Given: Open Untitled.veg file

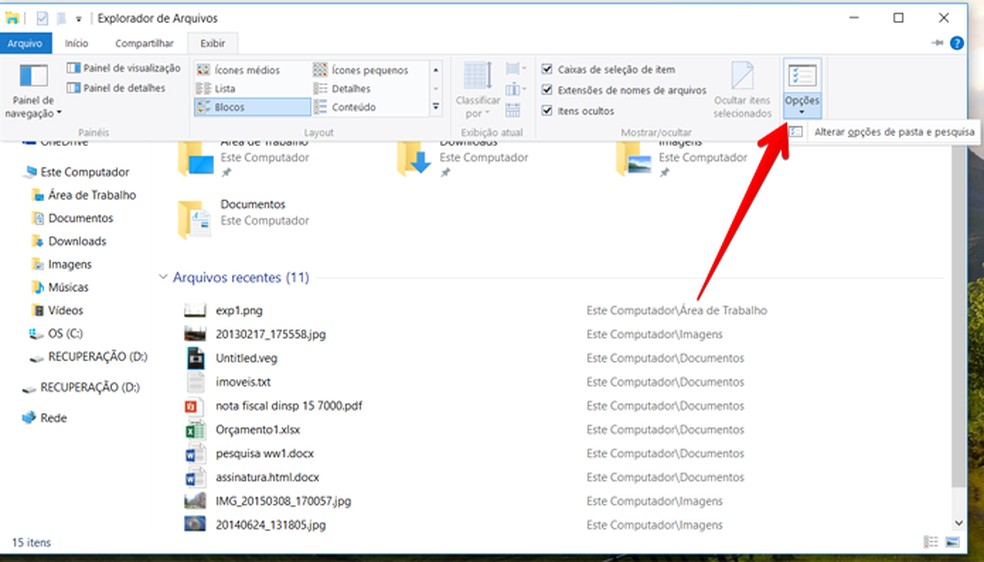Looking at the screenshot, I should 246,358.
